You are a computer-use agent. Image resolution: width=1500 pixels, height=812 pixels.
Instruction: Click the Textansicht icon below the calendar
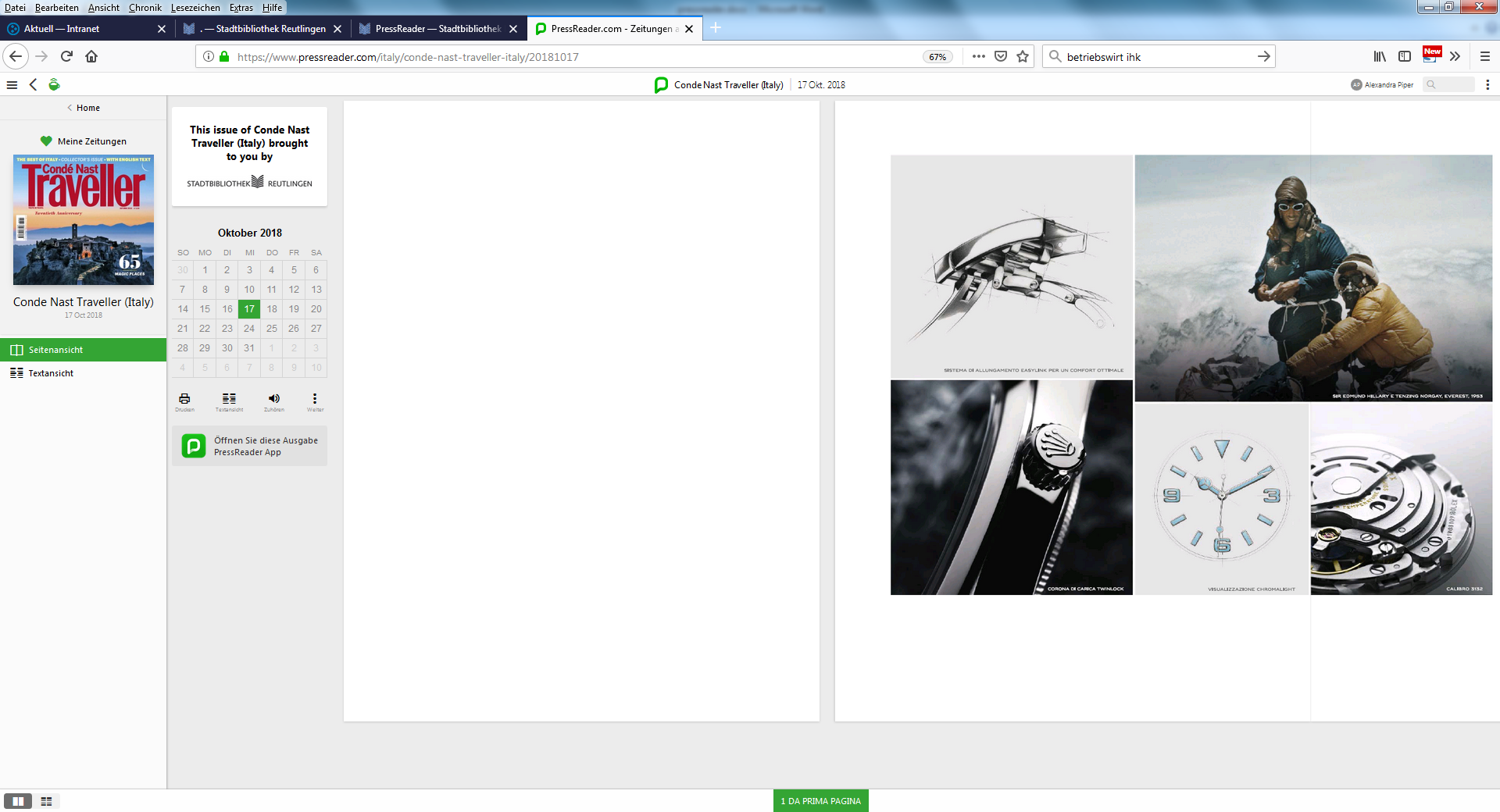tap(229, 400)
